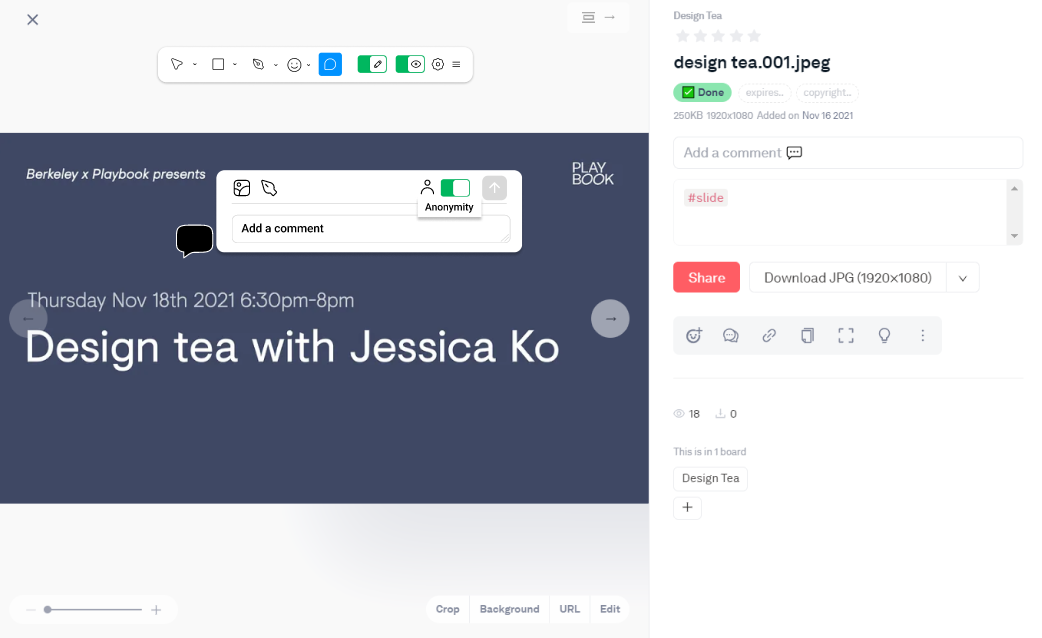This screenshot has height=638, width=1042.
Task: Toggle the Anonymity switch
Action: point(455,188)
